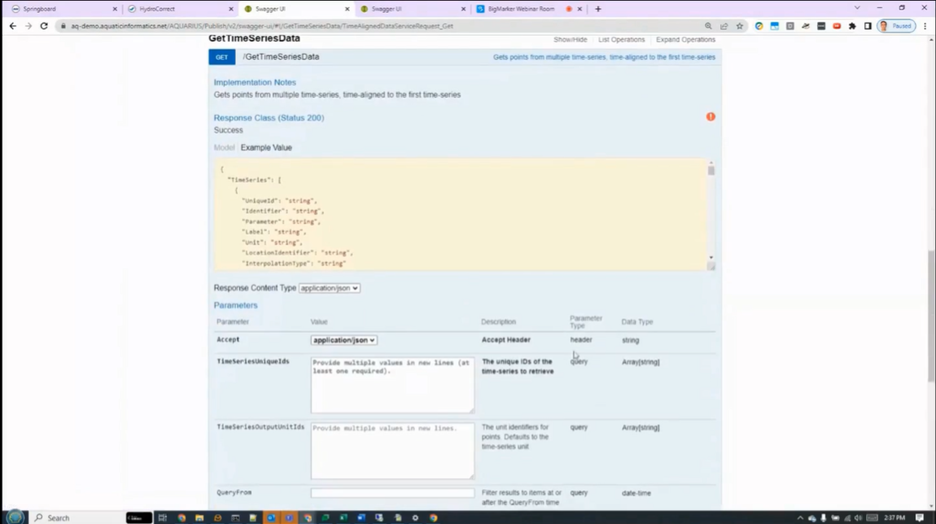Click the /GetTimeSeriesData endpoint path
This screenshot has height=524, width=936.
point(281,57)
